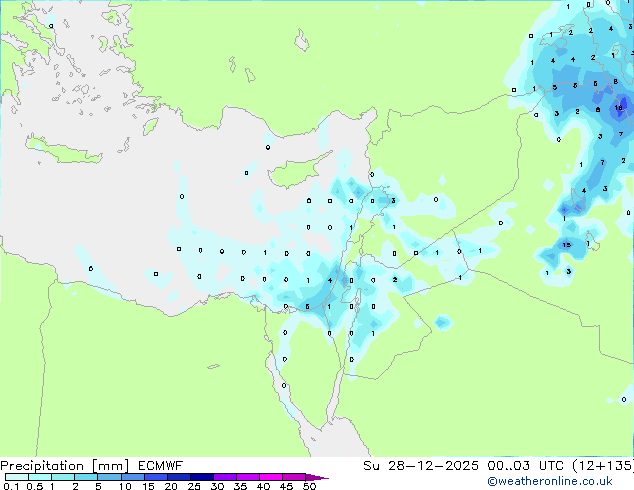Click the 25–30 mm dark navy legend box

(x=201, y=477)
